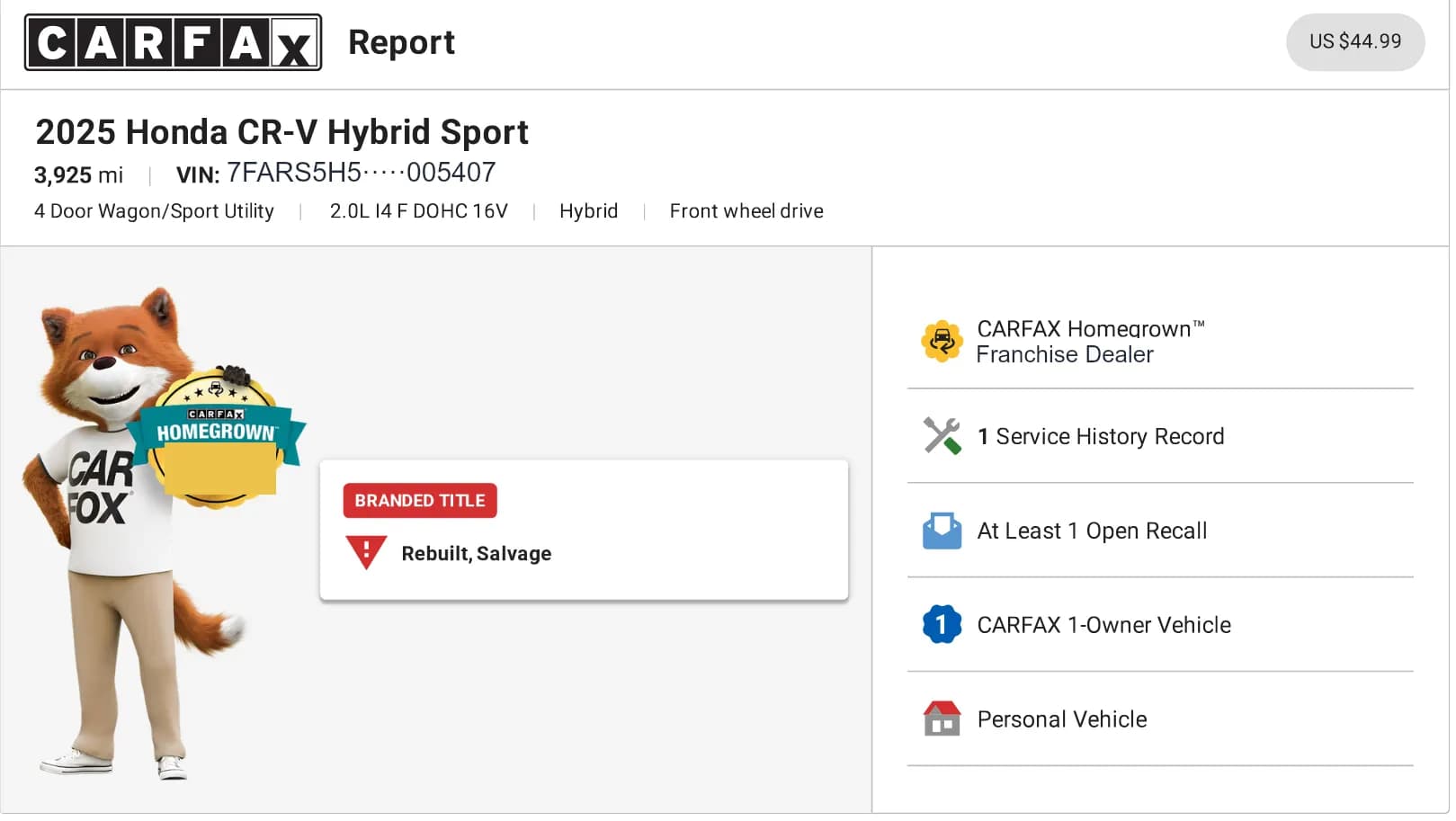Click the 2025 Honda CR-V Hybrid Sport title
Viewport: 1456px width, 821px height.
click(x=281, y=132)
